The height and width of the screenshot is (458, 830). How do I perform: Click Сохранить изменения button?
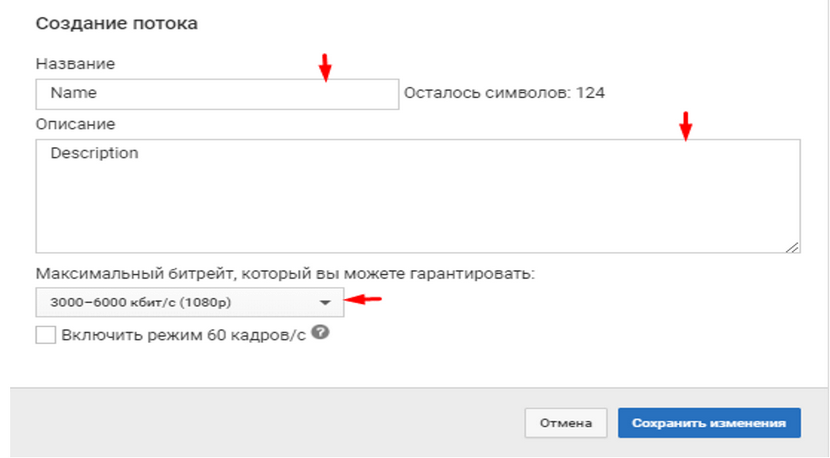[x=709, y=423]
